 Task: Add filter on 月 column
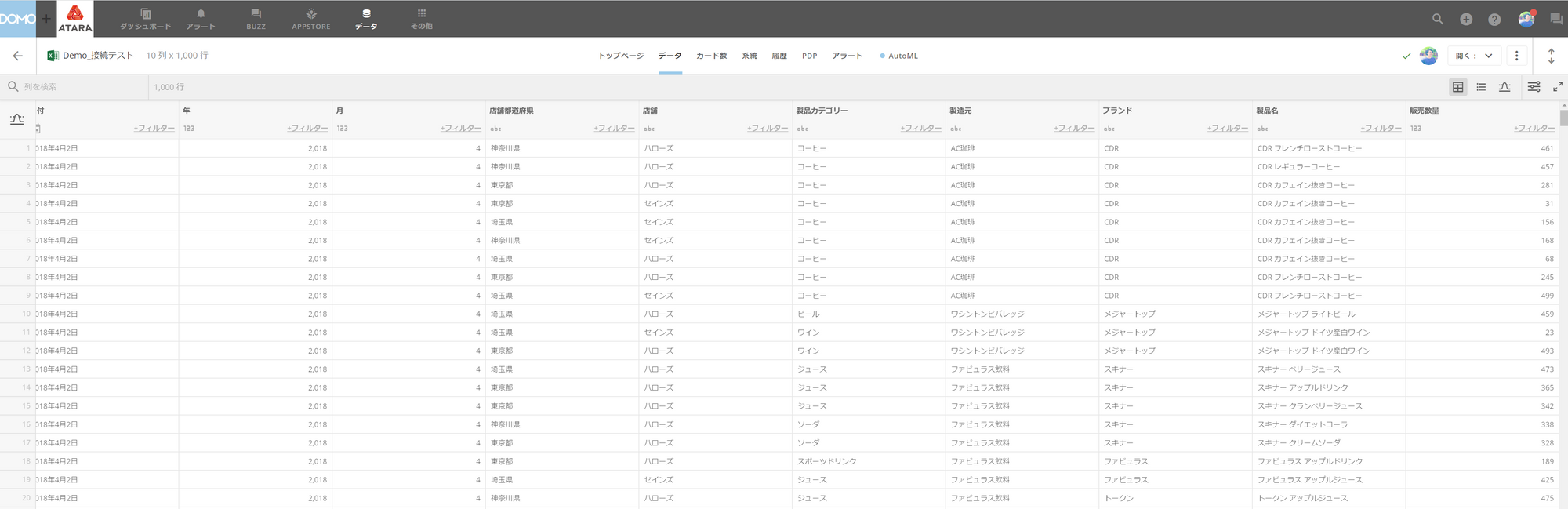(x=461, y=128)
